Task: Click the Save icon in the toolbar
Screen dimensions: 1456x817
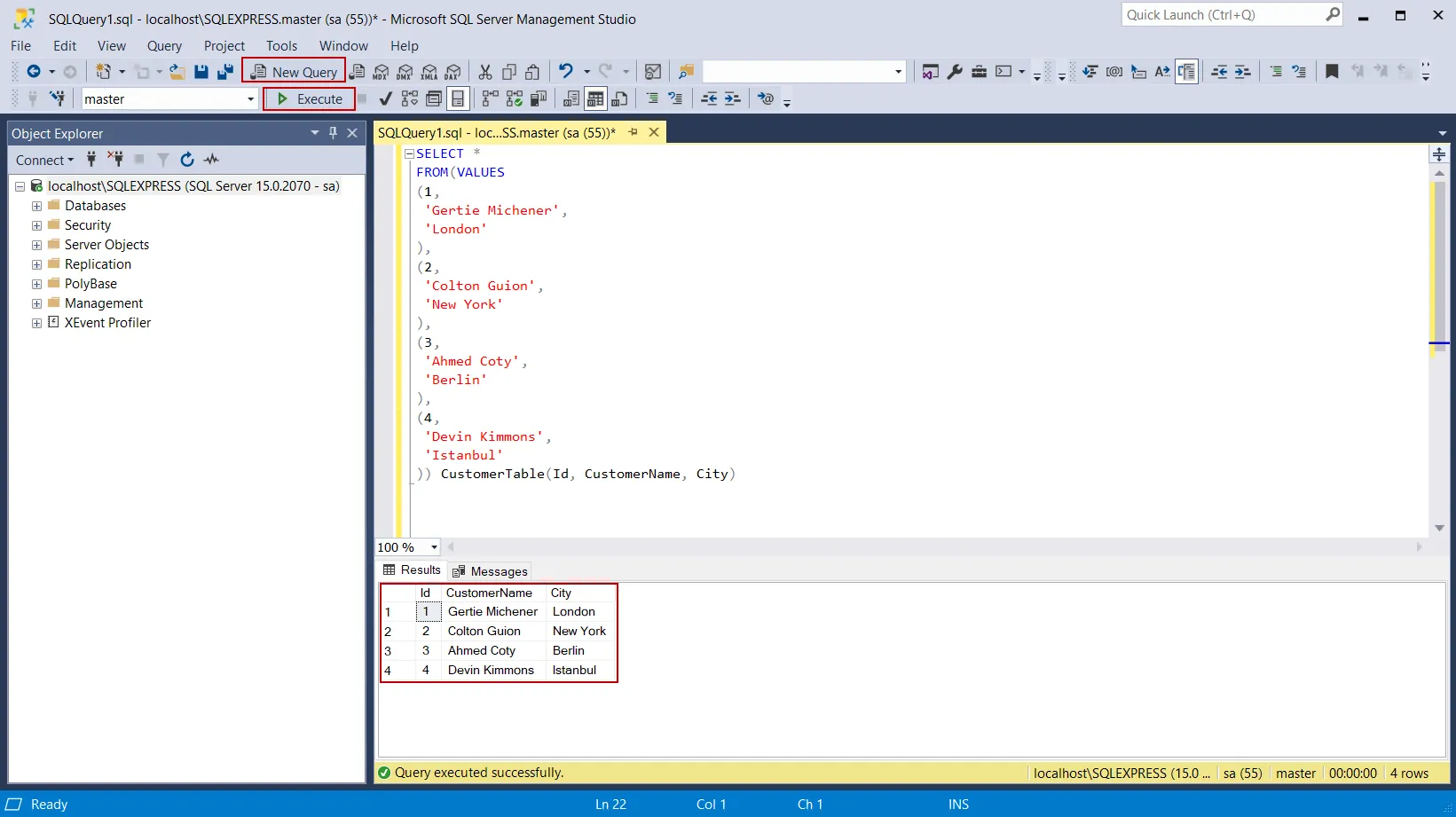Action: (201, 72)
